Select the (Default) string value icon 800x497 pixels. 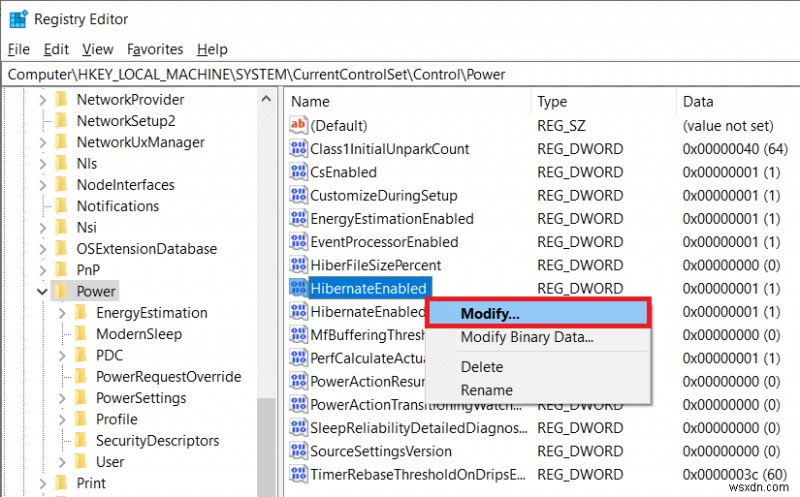pos(298,125)
